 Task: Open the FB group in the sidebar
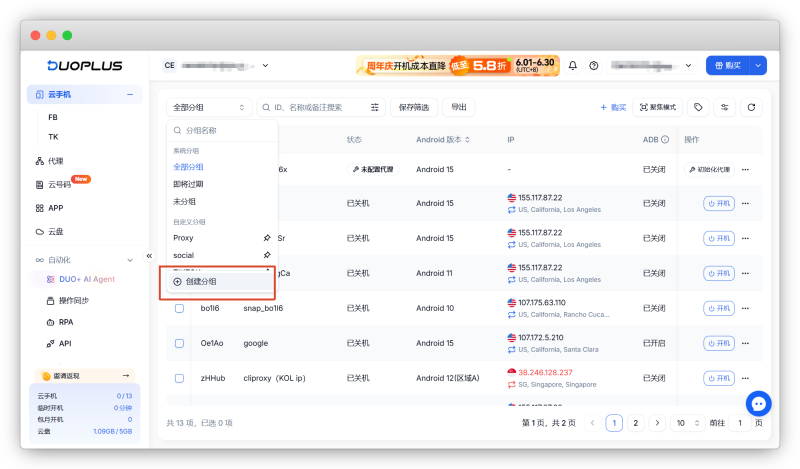tap(53, 117)
